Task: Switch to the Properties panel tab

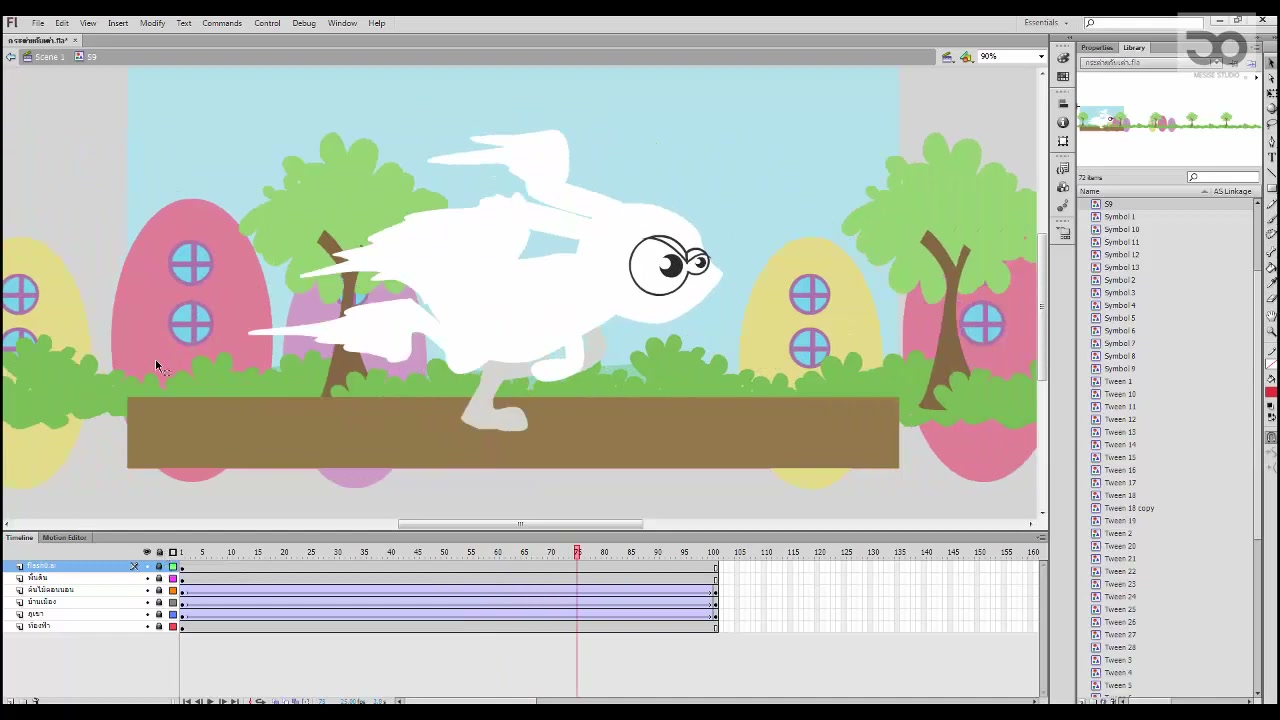Action: pos(1097,48)
